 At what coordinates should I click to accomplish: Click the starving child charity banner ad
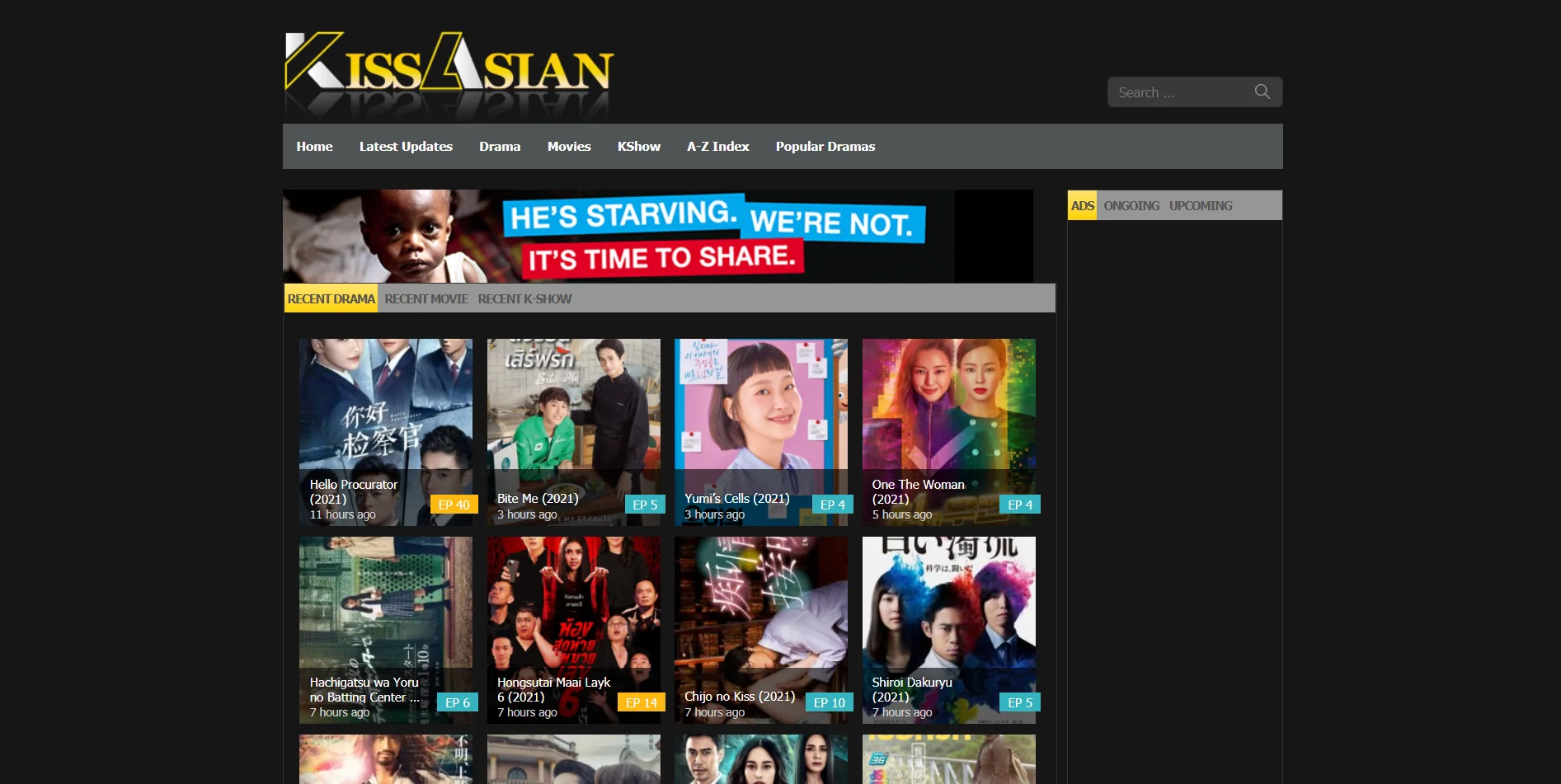[x=657, y=237]
